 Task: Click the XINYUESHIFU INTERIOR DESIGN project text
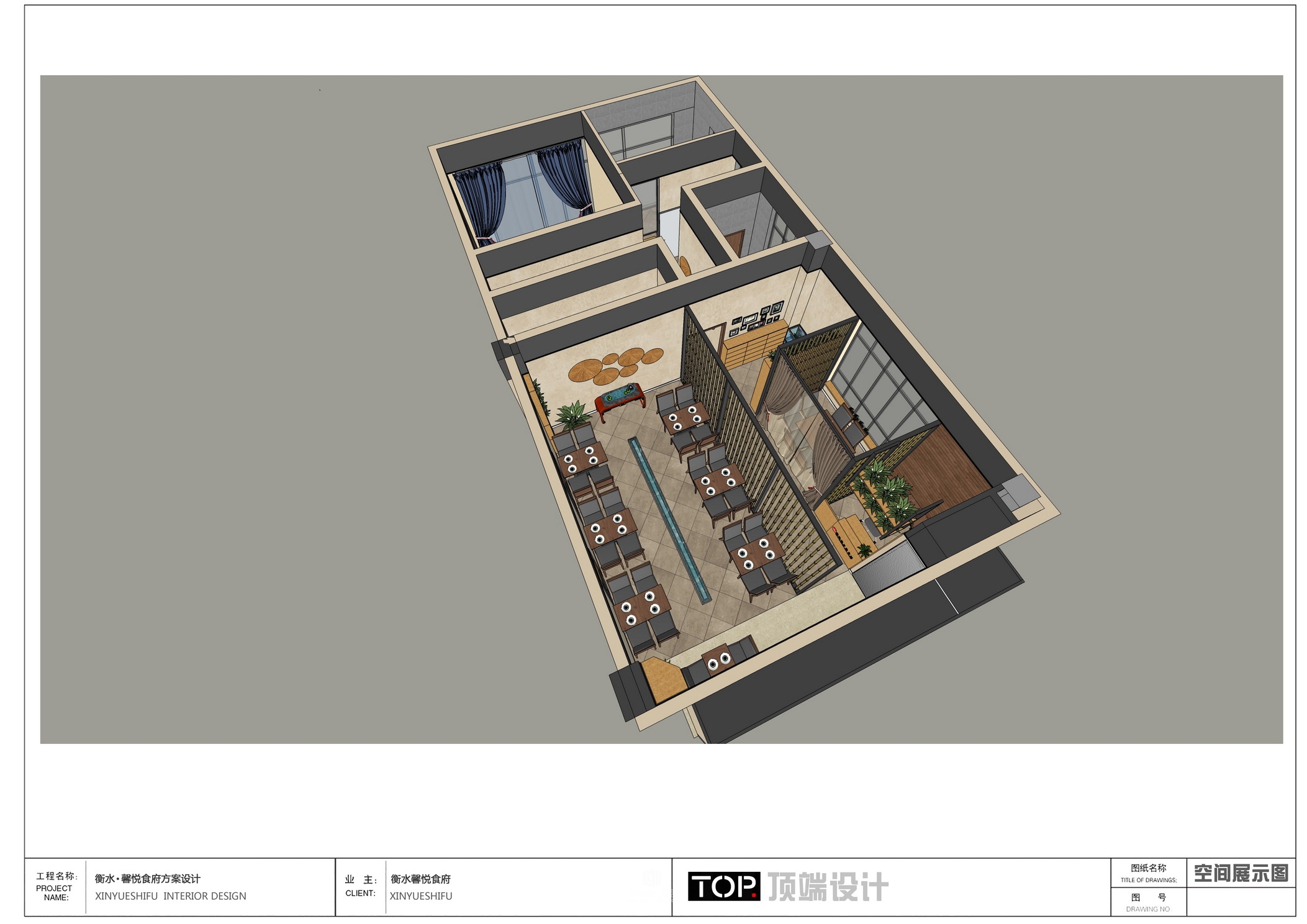[x=171, y=896]
